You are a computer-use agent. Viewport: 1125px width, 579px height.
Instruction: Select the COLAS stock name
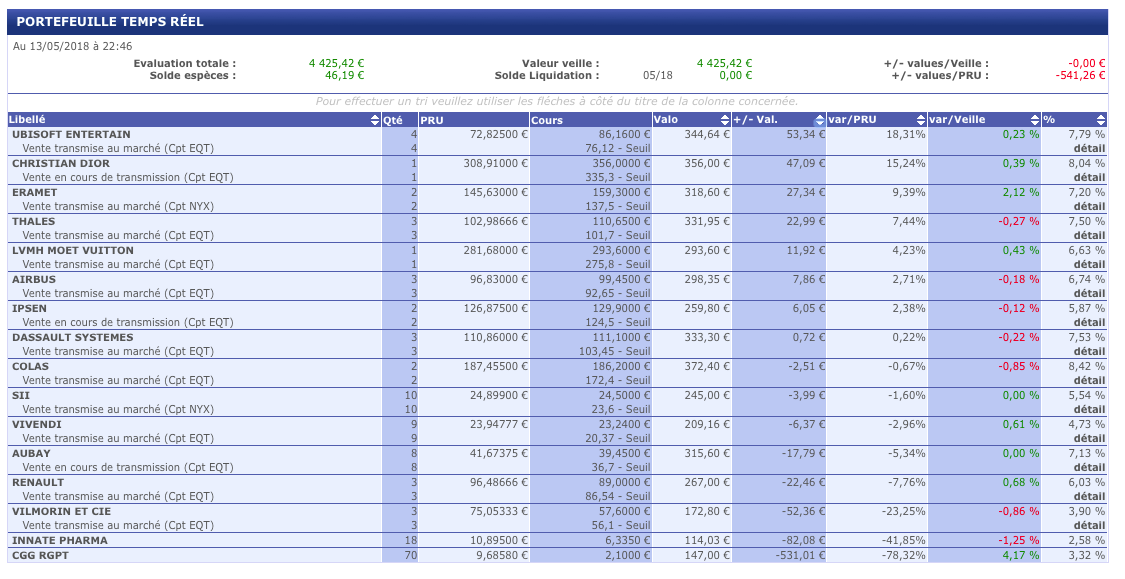pyautogui.click(x=30, y=367)
